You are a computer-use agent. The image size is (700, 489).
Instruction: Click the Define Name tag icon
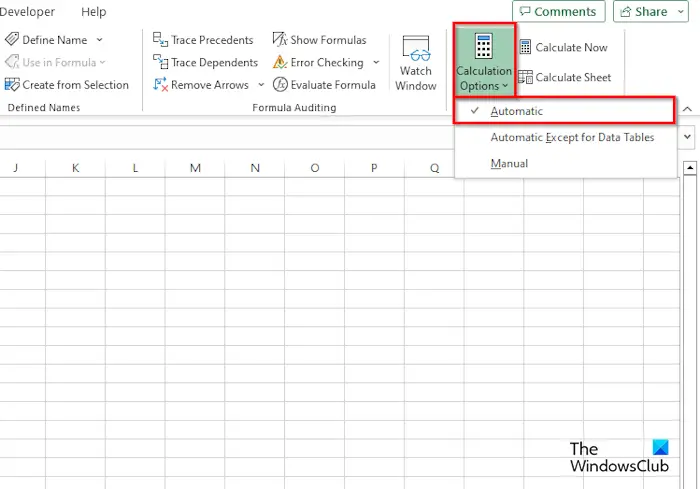point(12,39)
